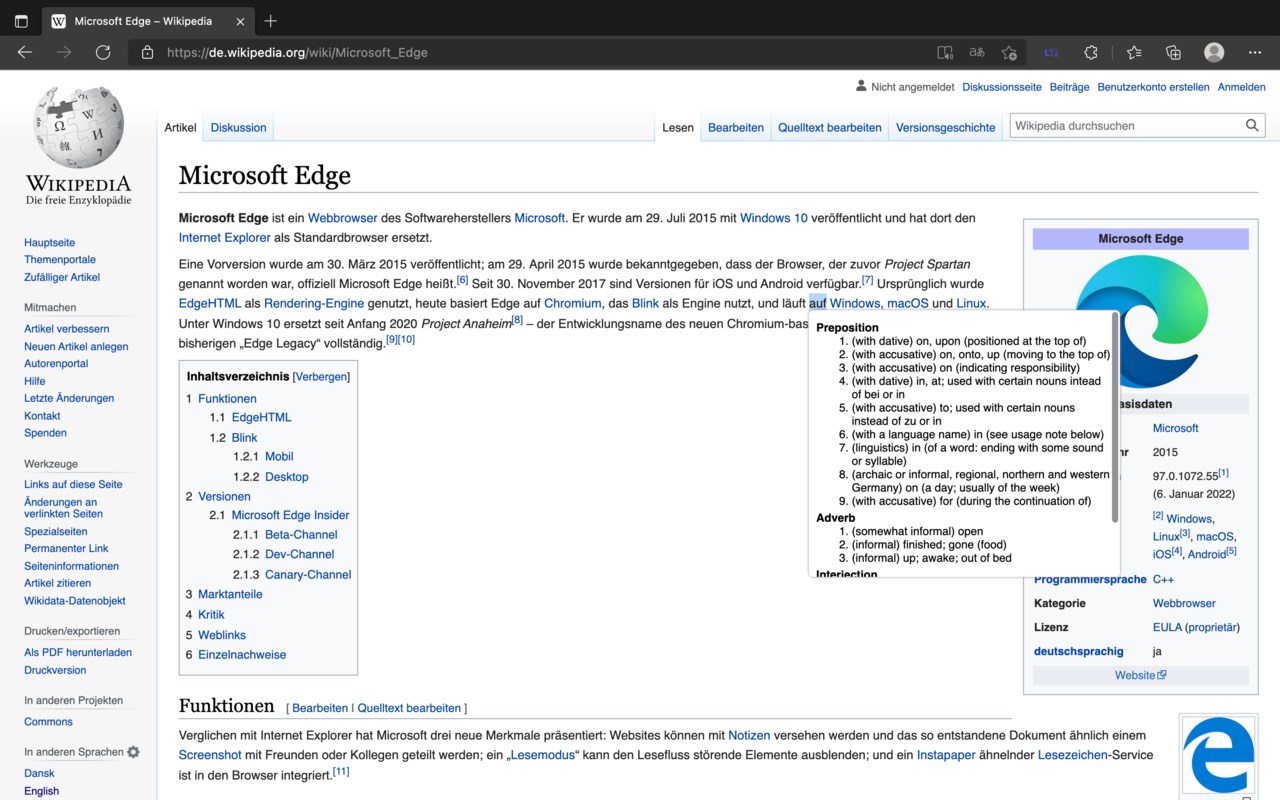Image resolution: width=1280 pixels, height=800 pixels.
Task: Open the Diskussionsseite link
Action: pyautogui.click(x=1002, y=87)
